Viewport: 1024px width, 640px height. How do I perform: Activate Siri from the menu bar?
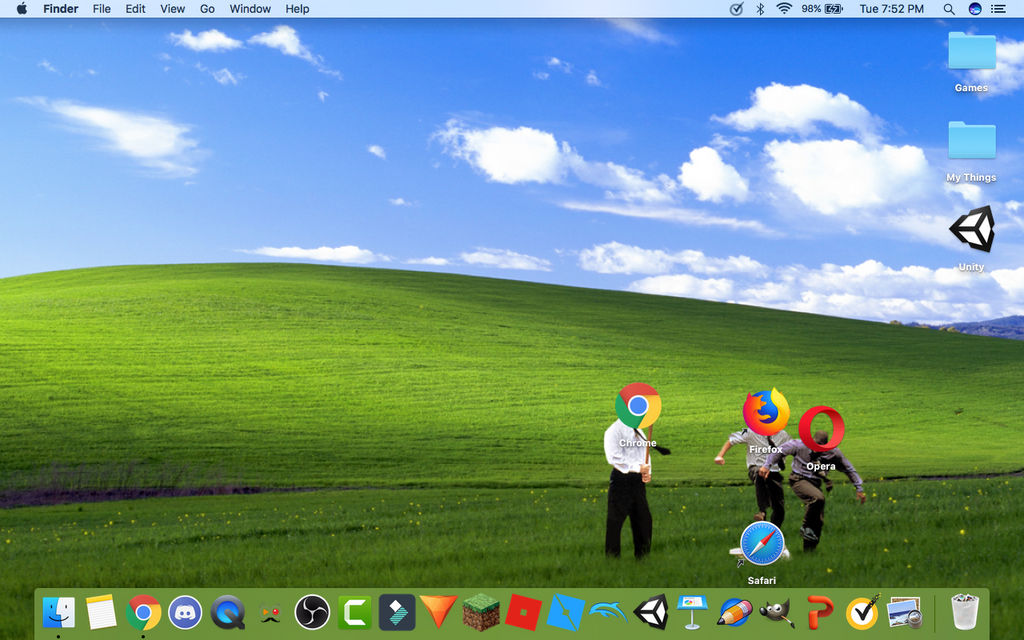(x=974, y=8)
